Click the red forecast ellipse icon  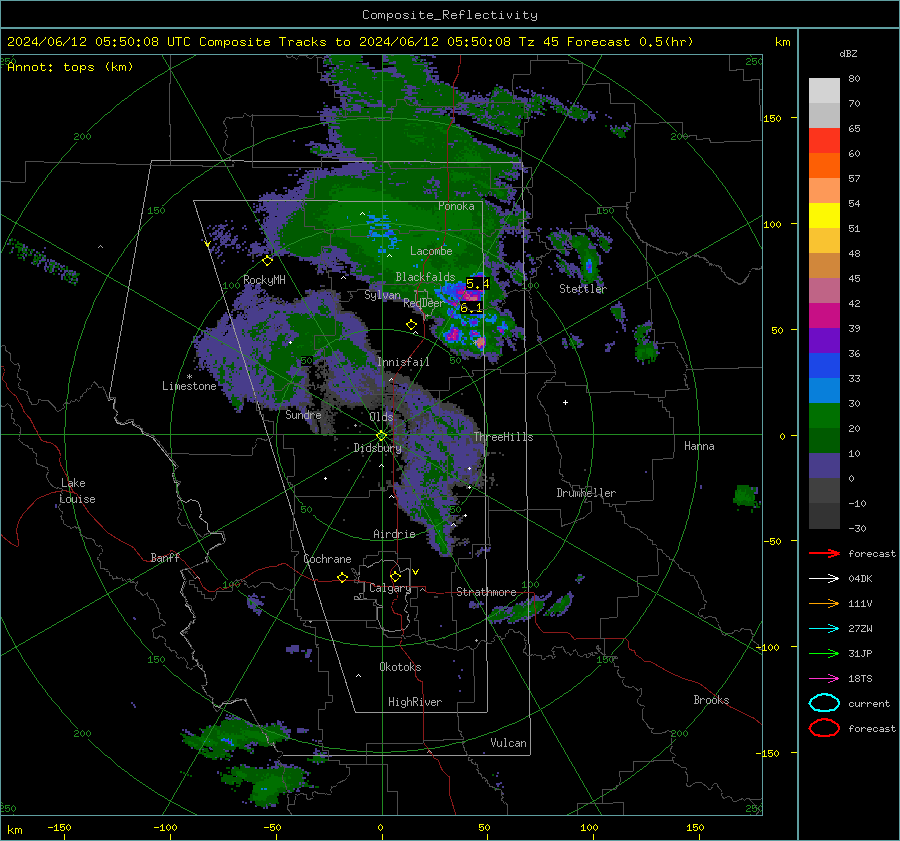(824, 728)
